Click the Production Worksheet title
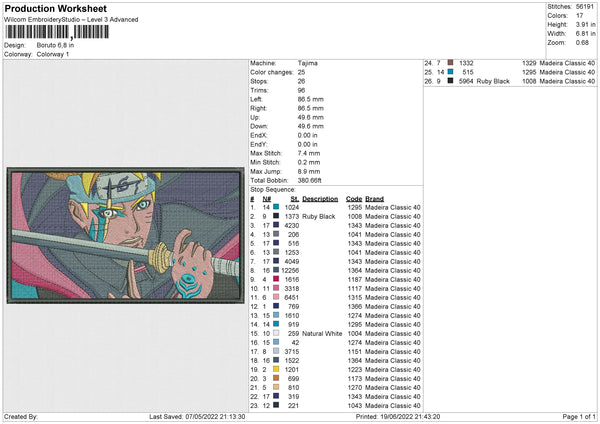Image resolution: width=600 pixels, height=424 pixels. click(x=55, y=9)
